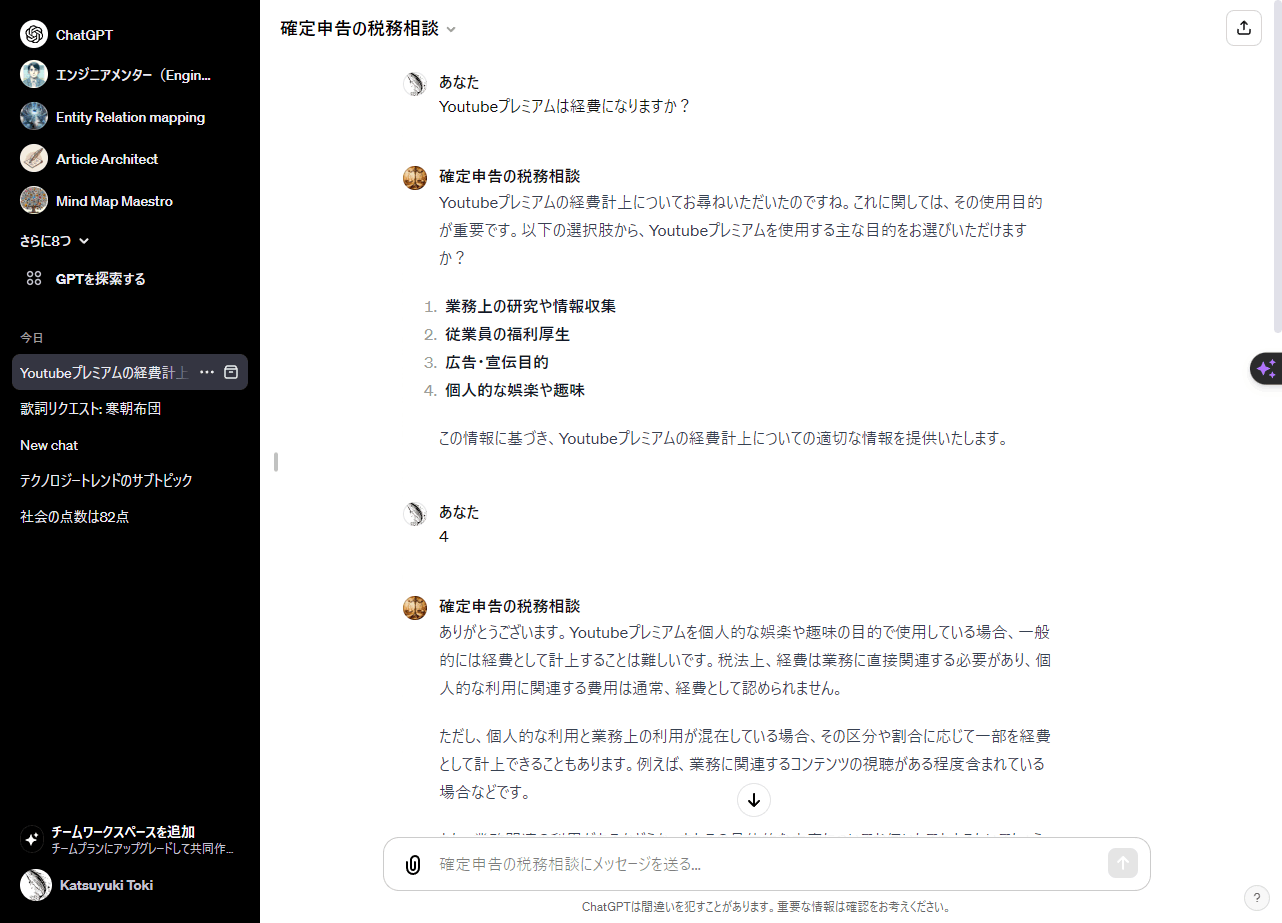Image resolution: width=1282 pixels, height=923 pixels.
Task: Click option text 業務上の研究や情報収集
Action: point(530,306)
